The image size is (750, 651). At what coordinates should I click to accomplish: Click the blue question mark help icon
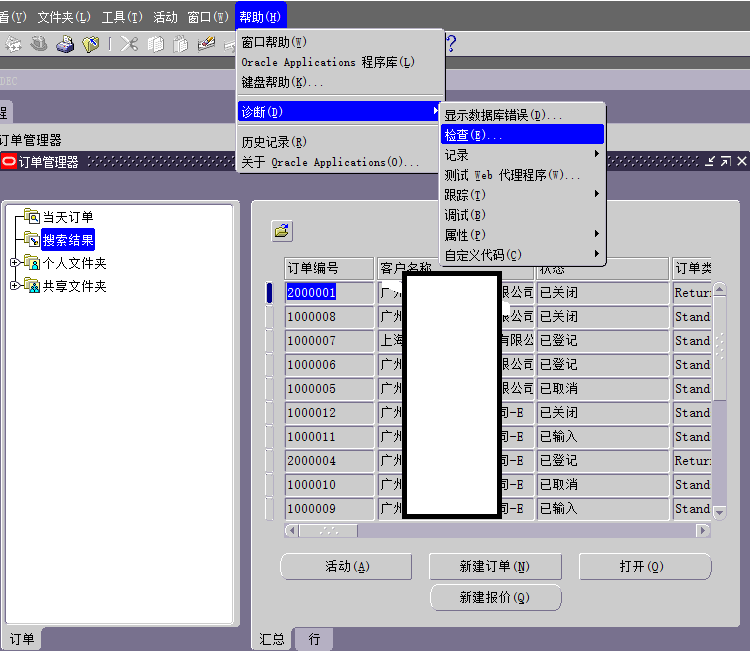click(451, 43)
